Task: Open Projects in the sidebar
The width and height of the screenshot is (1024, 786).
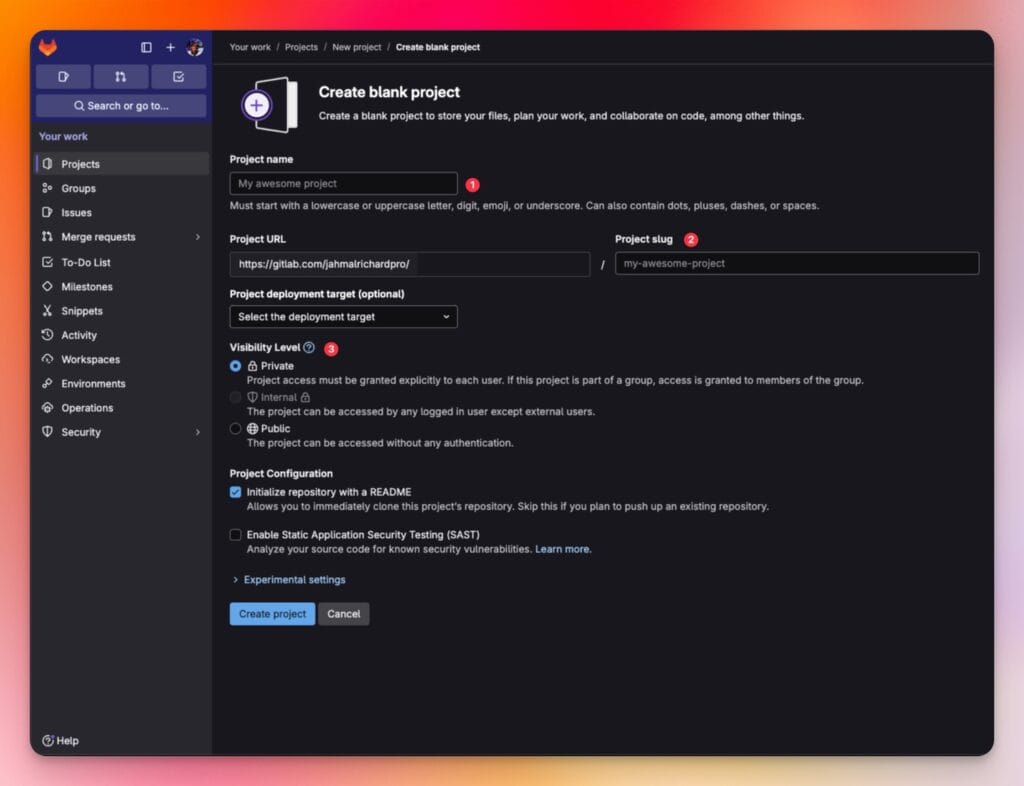Action: click(122, 164)
